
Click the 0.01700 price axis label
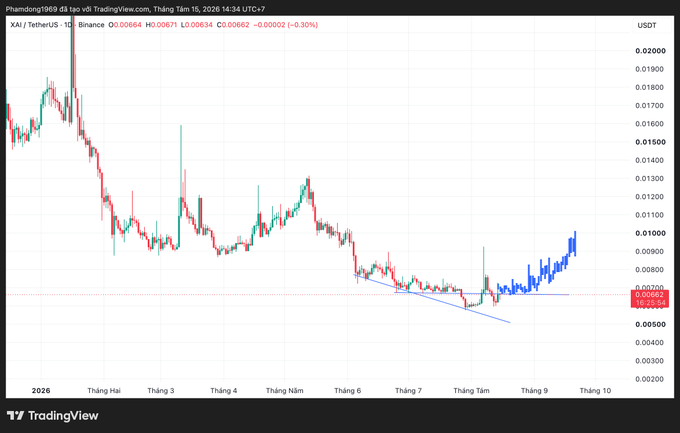(650, 105)
